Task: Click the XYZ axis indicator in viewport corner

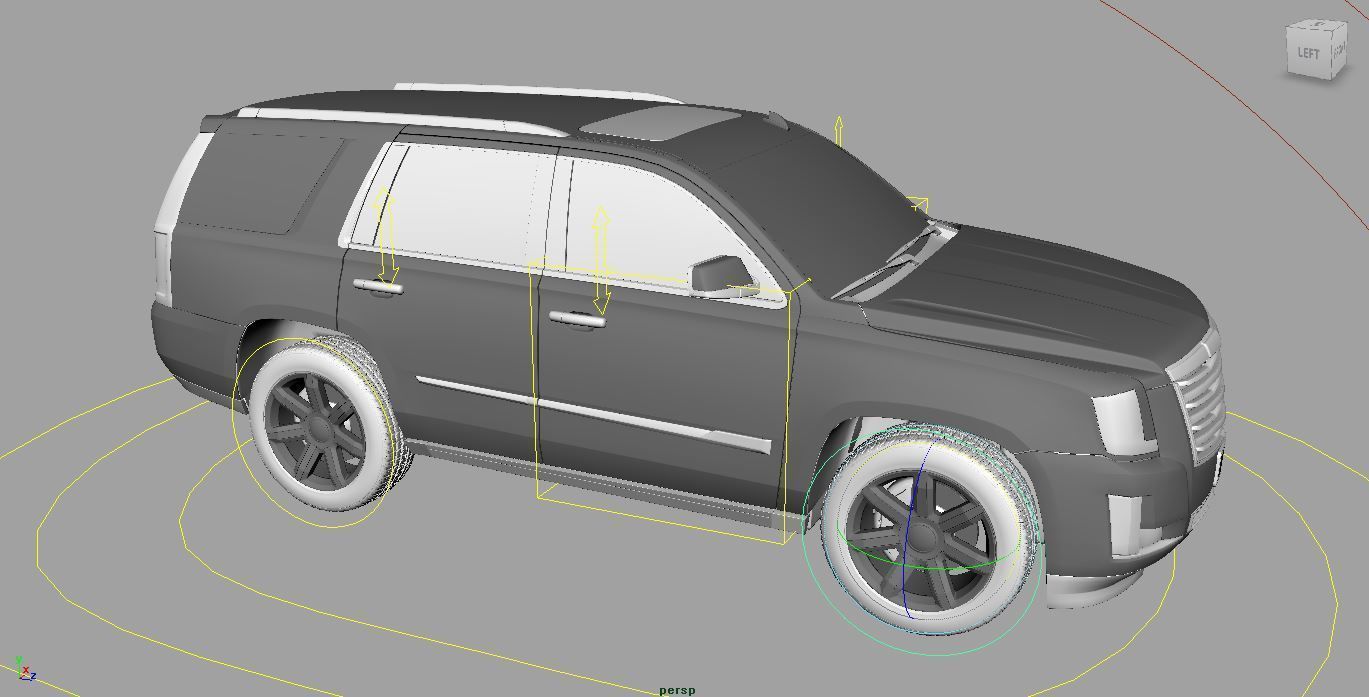Action: coord(24,669)
